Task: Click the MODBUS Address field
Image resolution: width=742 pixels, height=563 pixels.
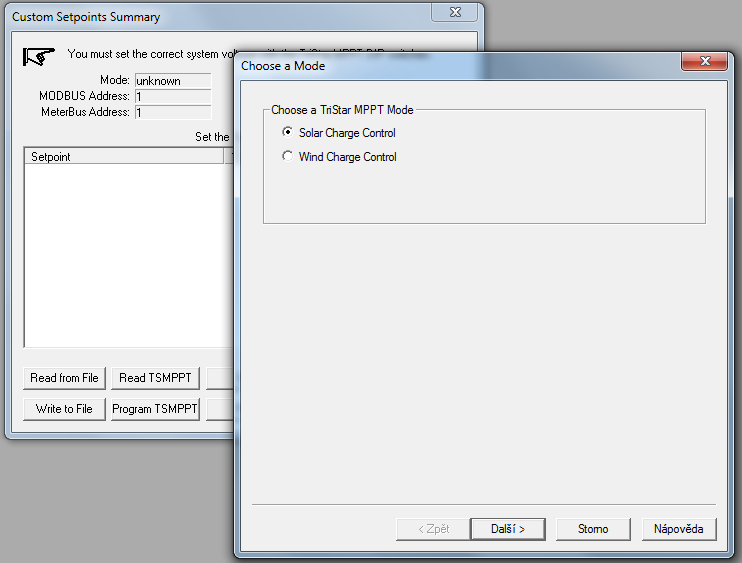Action: [x=173, y=97]
